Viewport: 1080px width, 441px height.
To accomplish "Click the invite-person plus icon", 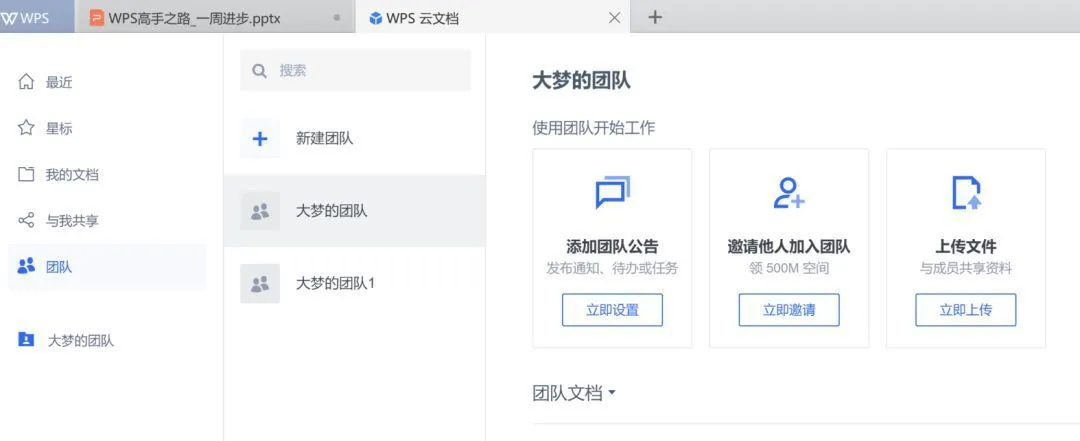I will click(789, 192).
